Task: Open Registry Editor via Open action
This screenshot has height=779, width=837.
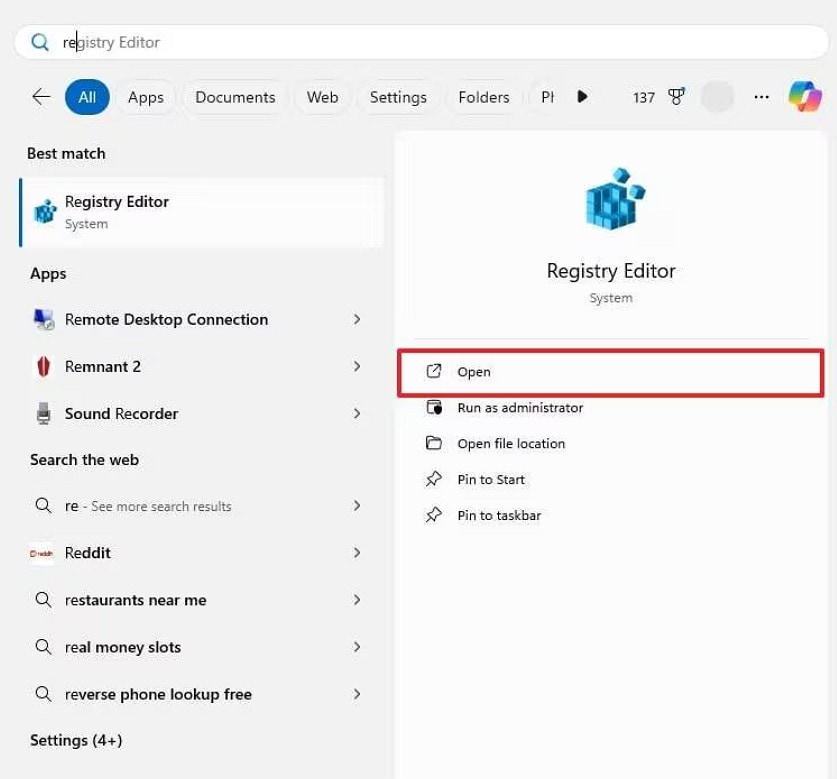Action: click(x=611, y=372)
